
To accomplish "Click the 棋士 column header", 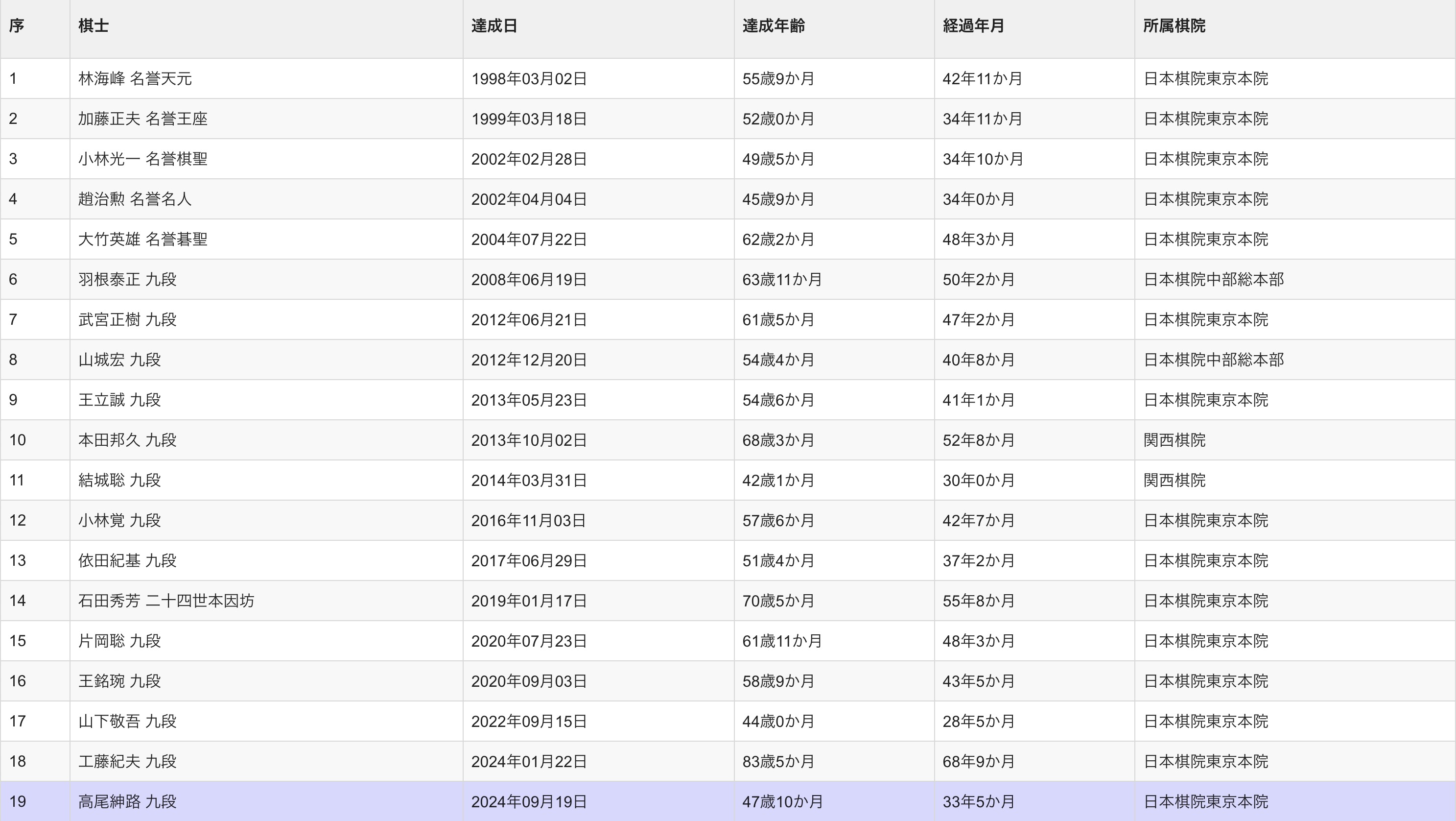I will coord(93,26).
